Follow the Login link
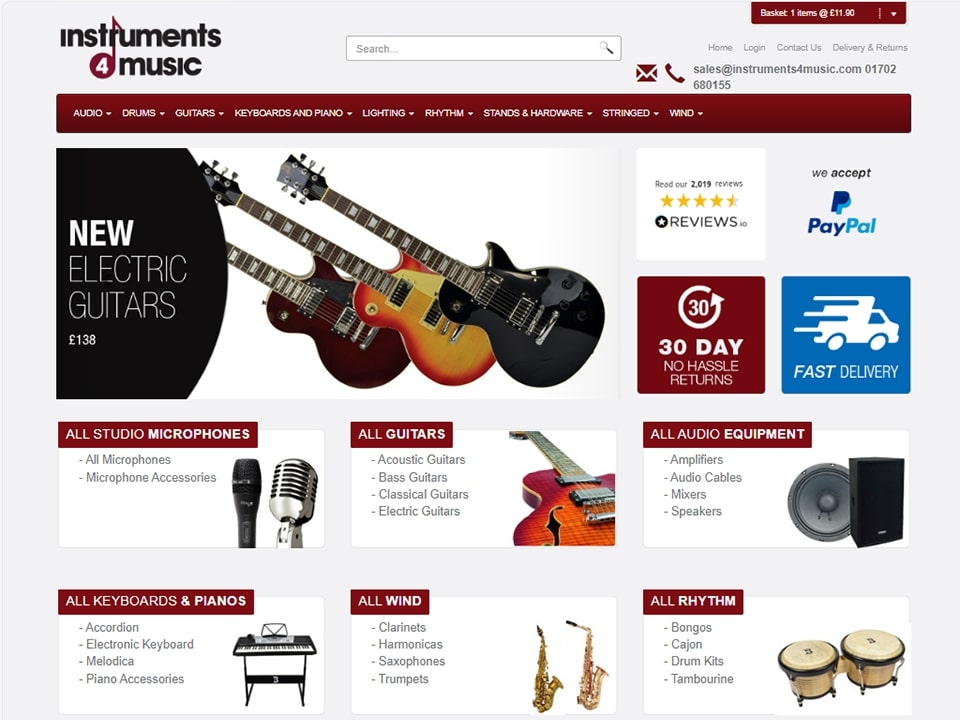This screenshot has width=960, height=720. pyautogui.click(x=754, y=47)
